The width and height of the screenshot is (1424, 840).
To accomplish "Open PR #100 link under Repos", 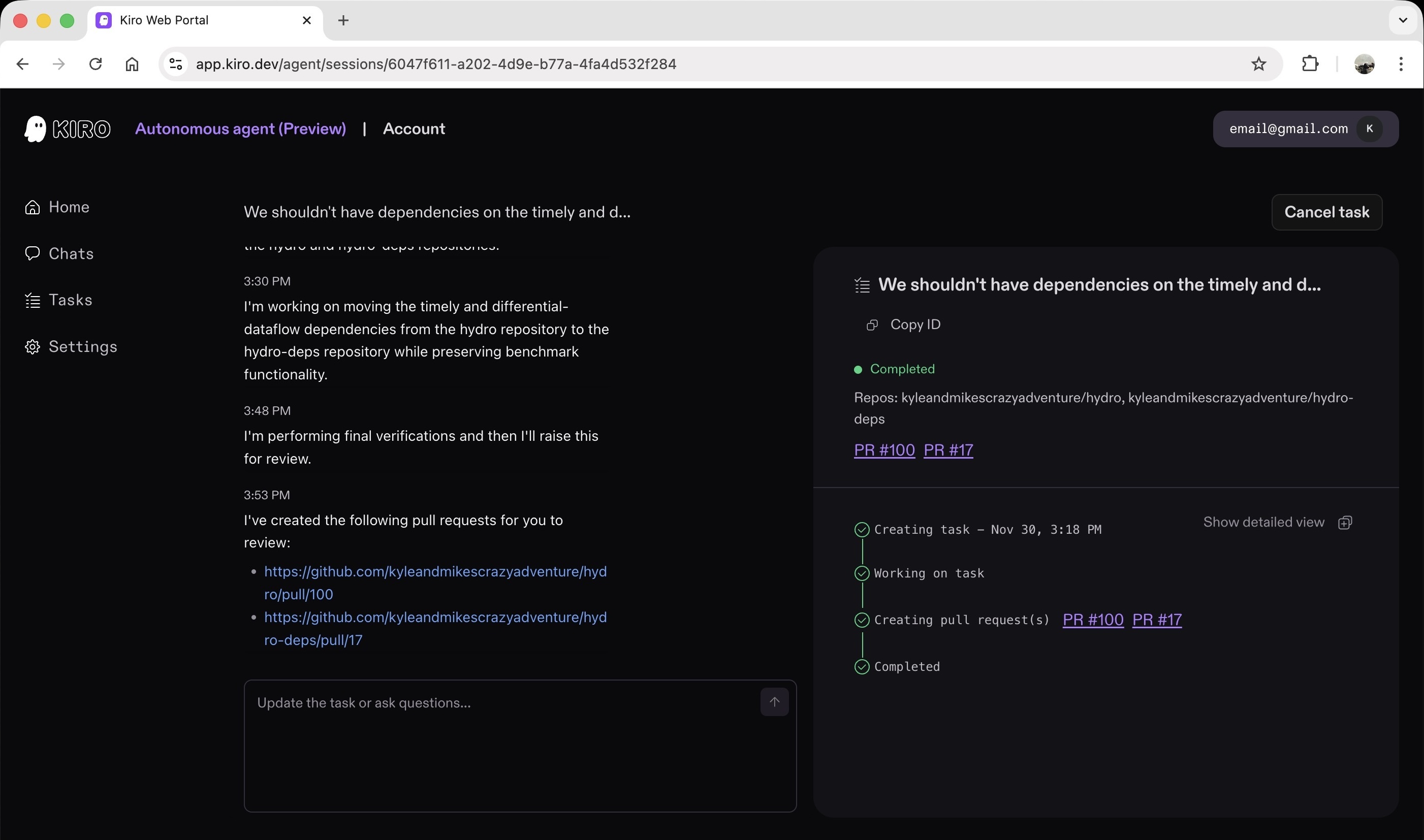I will pyautogui.click(x=884, y=450).
